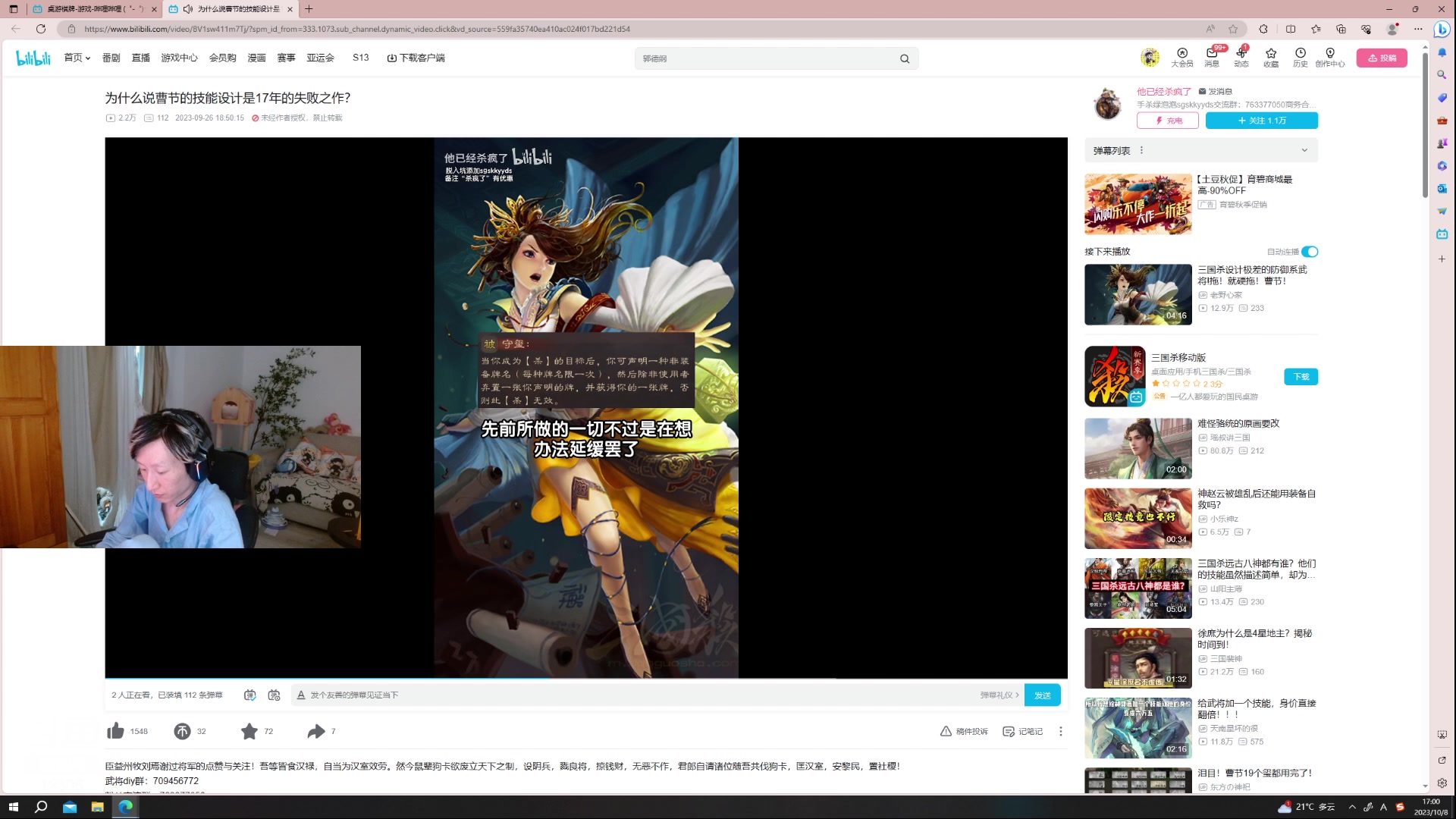The height and width of the screenshot is (819, 1456).
Task: Open the Windows Start menu
Action: 13,807
